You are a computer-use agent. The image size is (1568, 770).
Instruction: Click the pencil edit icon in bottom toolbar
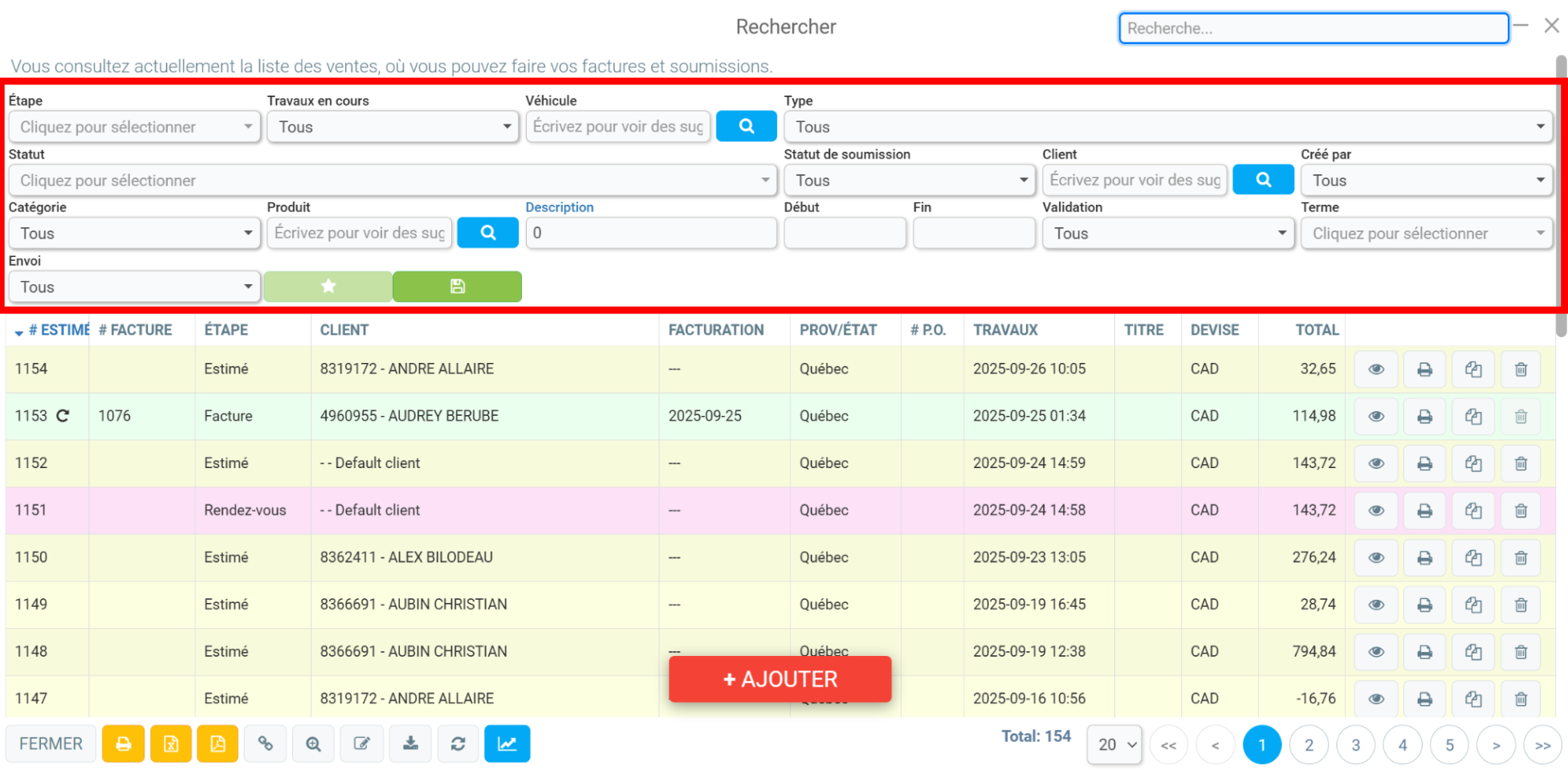[362, 744]
